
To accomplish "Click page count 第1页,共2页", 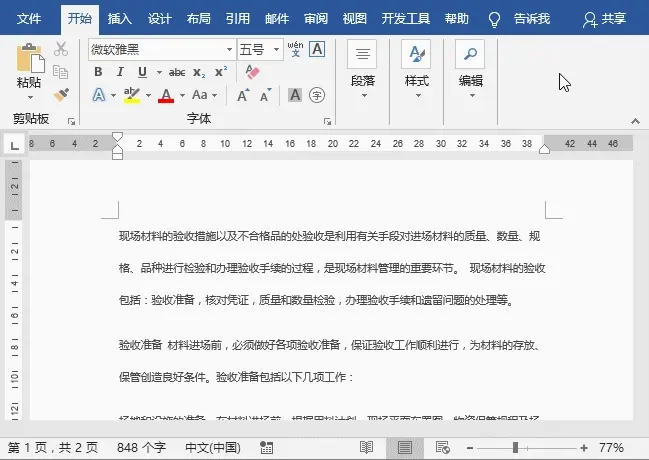I will click(53, 448).
